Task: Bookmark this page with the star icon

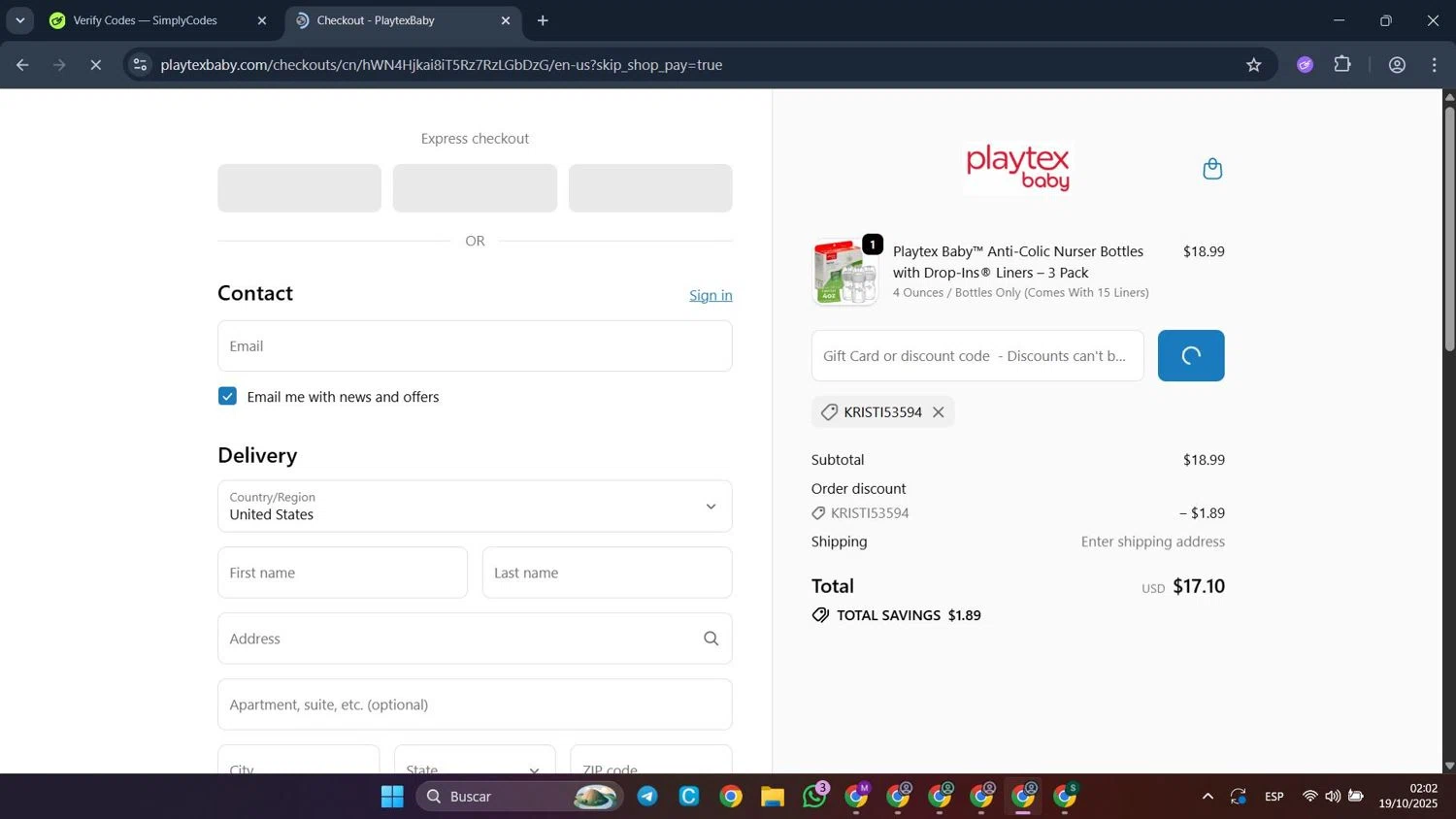Action: point(1253,65)
